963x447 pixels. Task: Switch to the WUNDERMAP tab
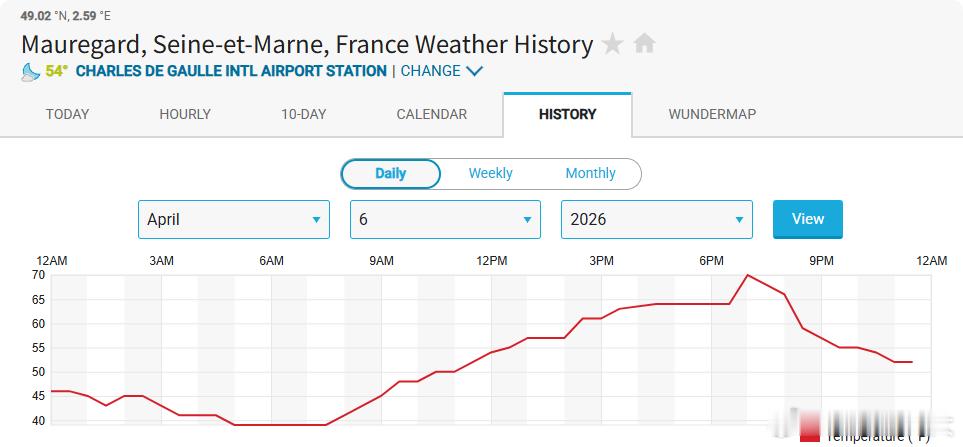point(712,114)
